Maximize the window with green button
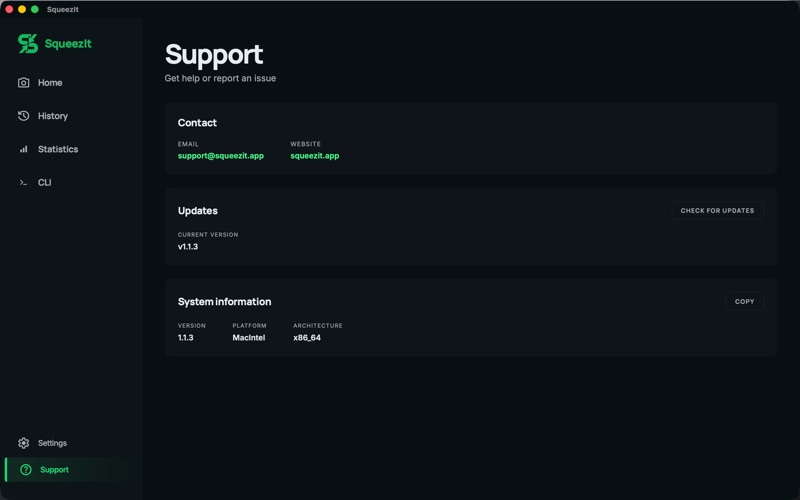This screenshot has width=800, height=500. [35, 9]
